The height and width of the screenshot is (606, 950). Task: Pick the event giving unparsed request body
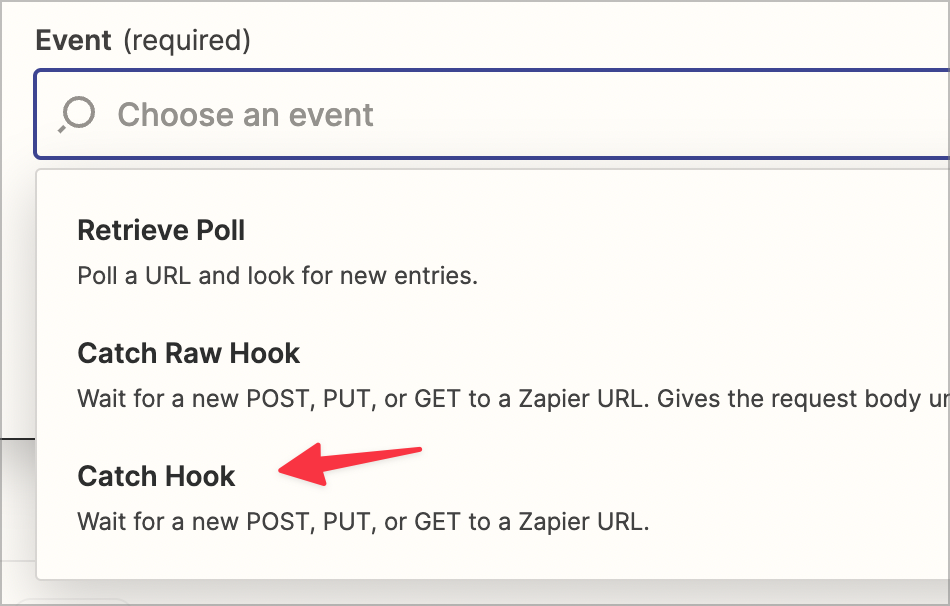point(188,353)
